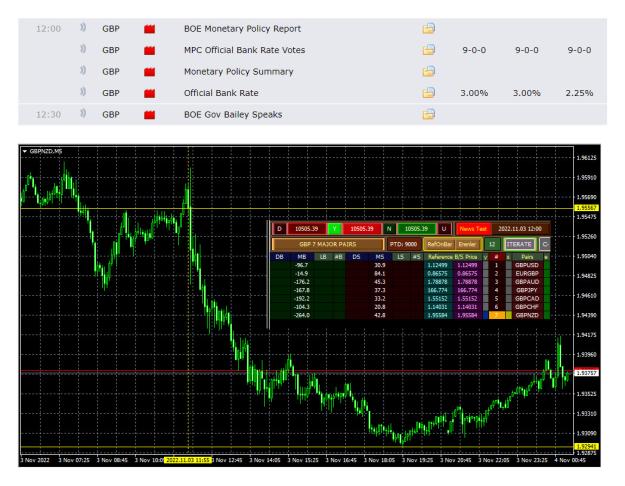Click the D button in the trading panel
625x486 pixels.
pos(279,229)
